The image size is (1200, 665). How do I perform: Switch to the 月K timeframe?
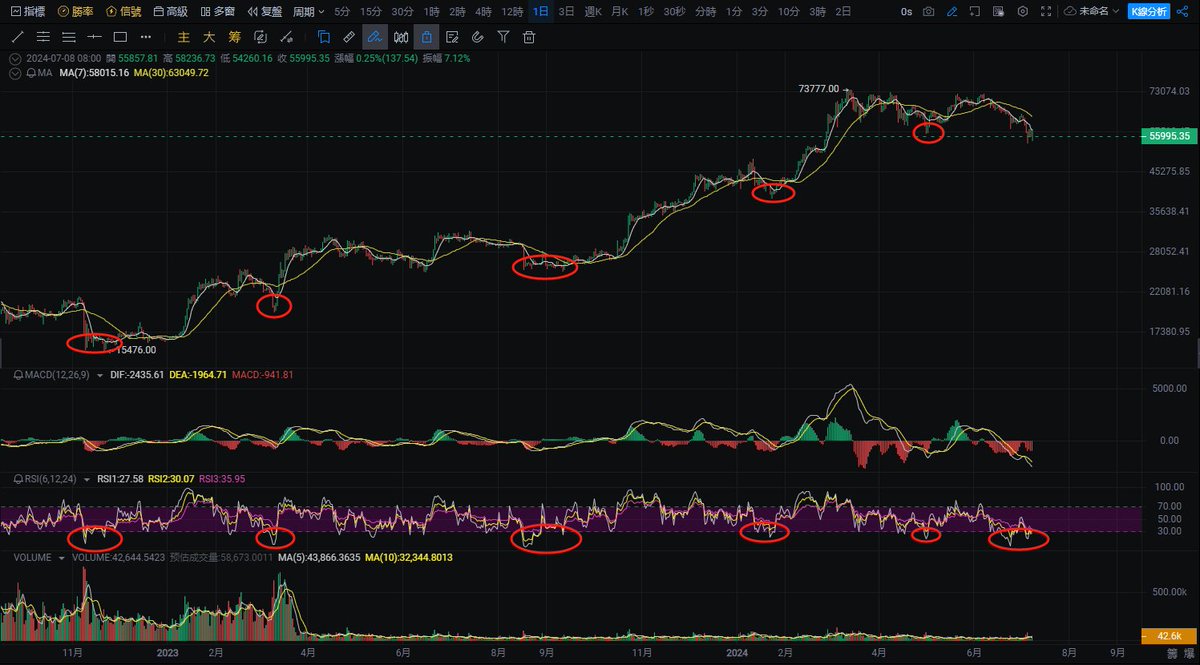click(619, 11)
